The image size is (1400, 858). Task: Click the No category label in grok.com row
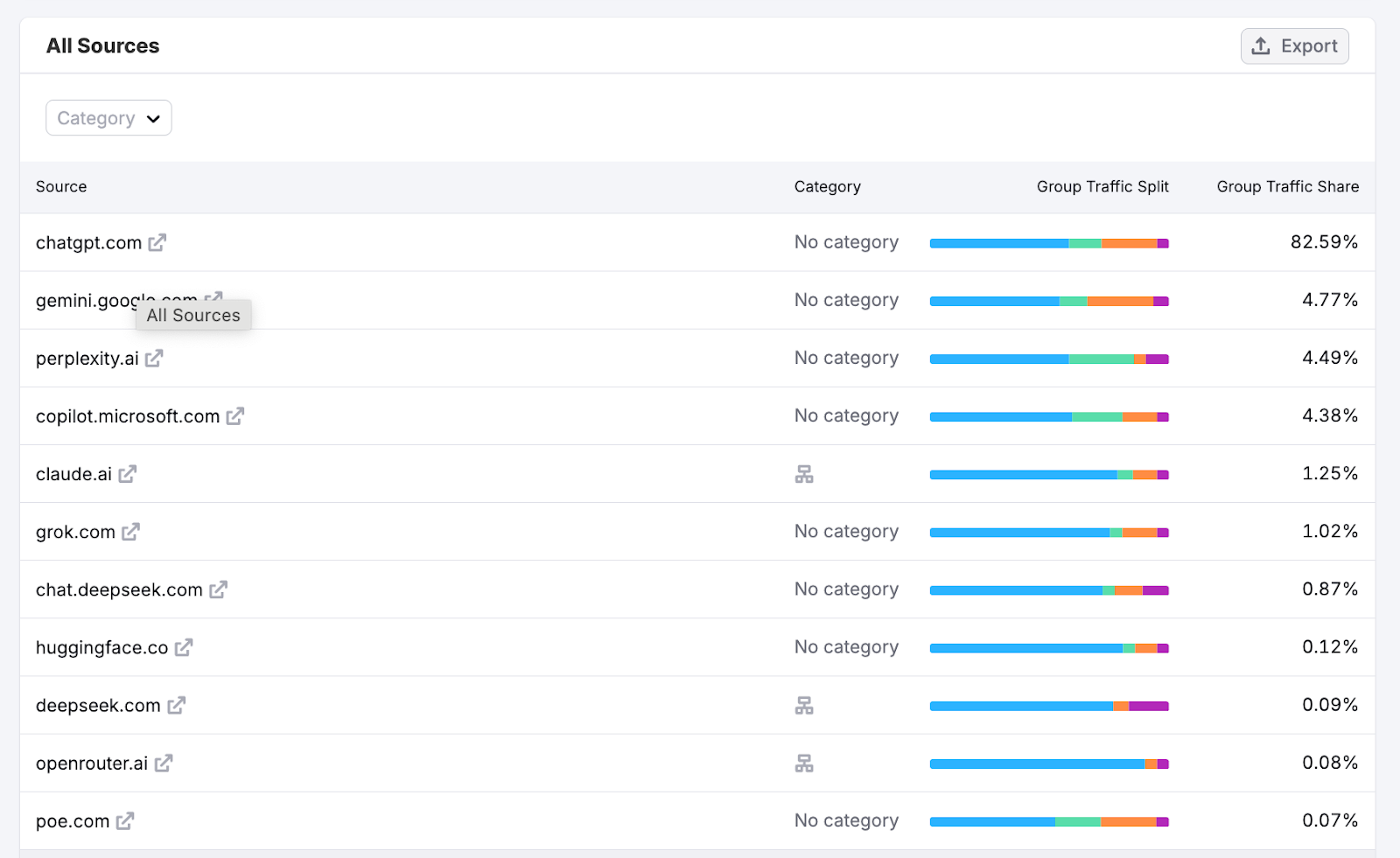pos(845,531)
